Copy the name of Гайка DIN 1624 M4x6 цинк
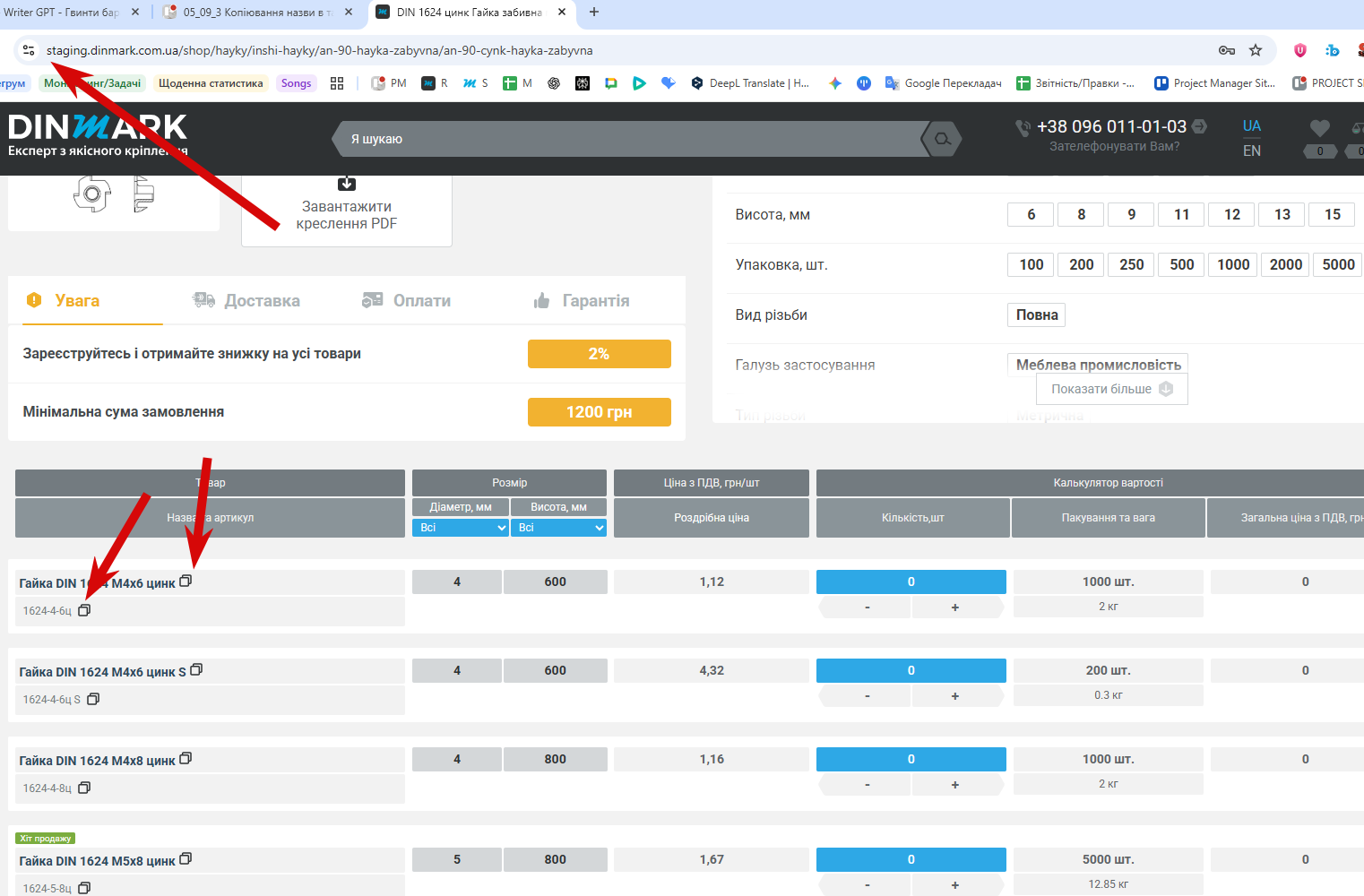This screenshot has height=896, width=1364. [x=186, y=581]
